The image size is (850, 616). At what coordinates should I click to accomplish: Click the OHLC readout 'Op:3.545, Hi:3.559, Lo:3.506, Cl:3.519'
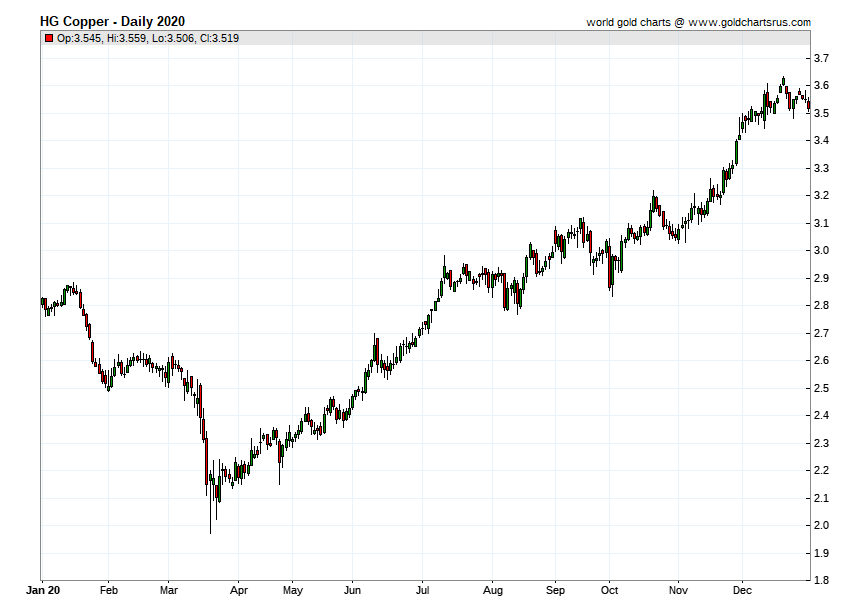coord(148,38)
